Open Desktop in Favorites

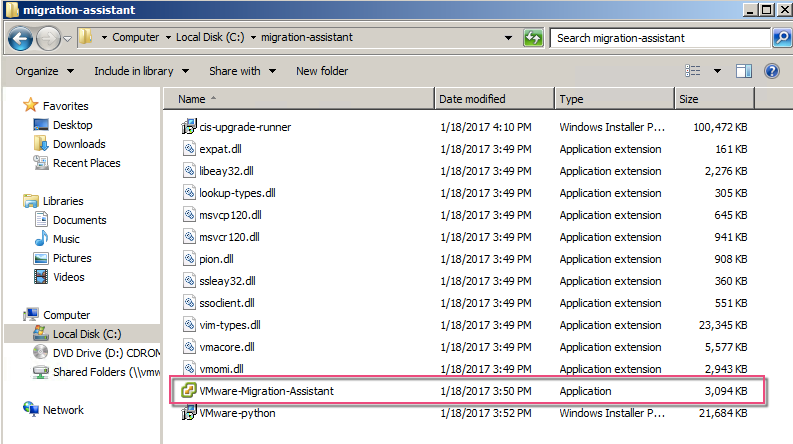point(73,125)
